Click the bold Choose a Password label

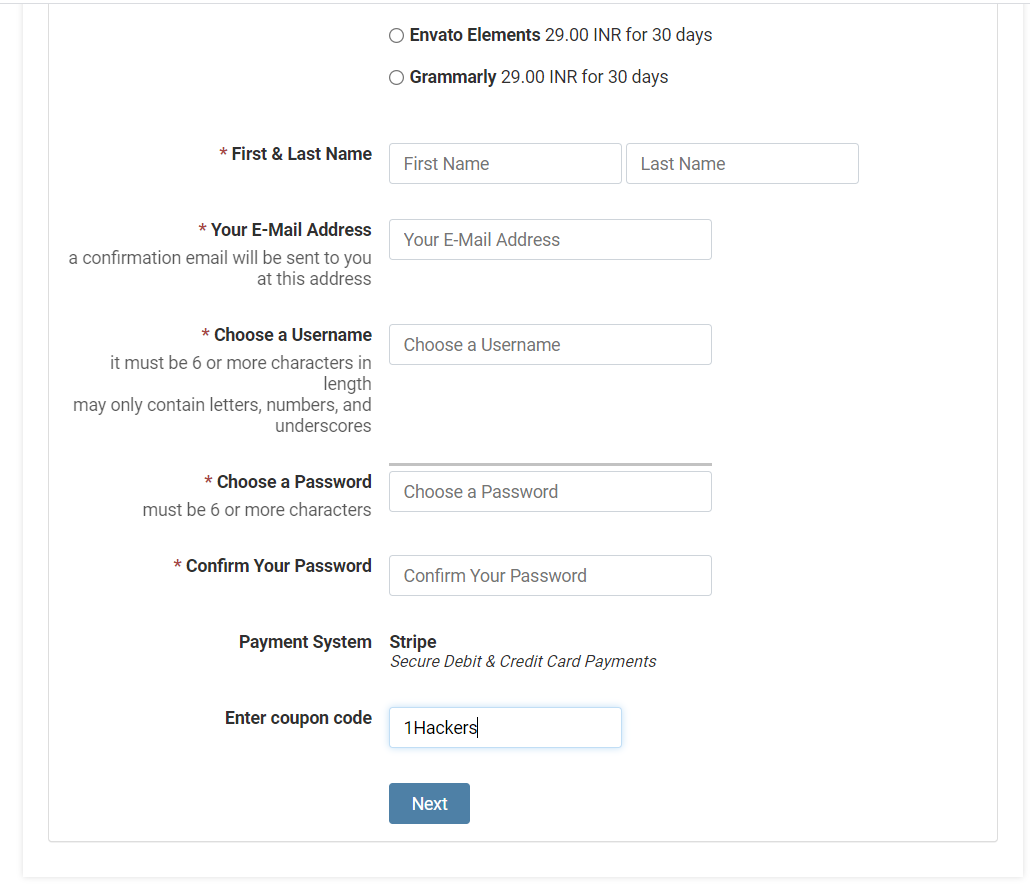coord(294,482)
